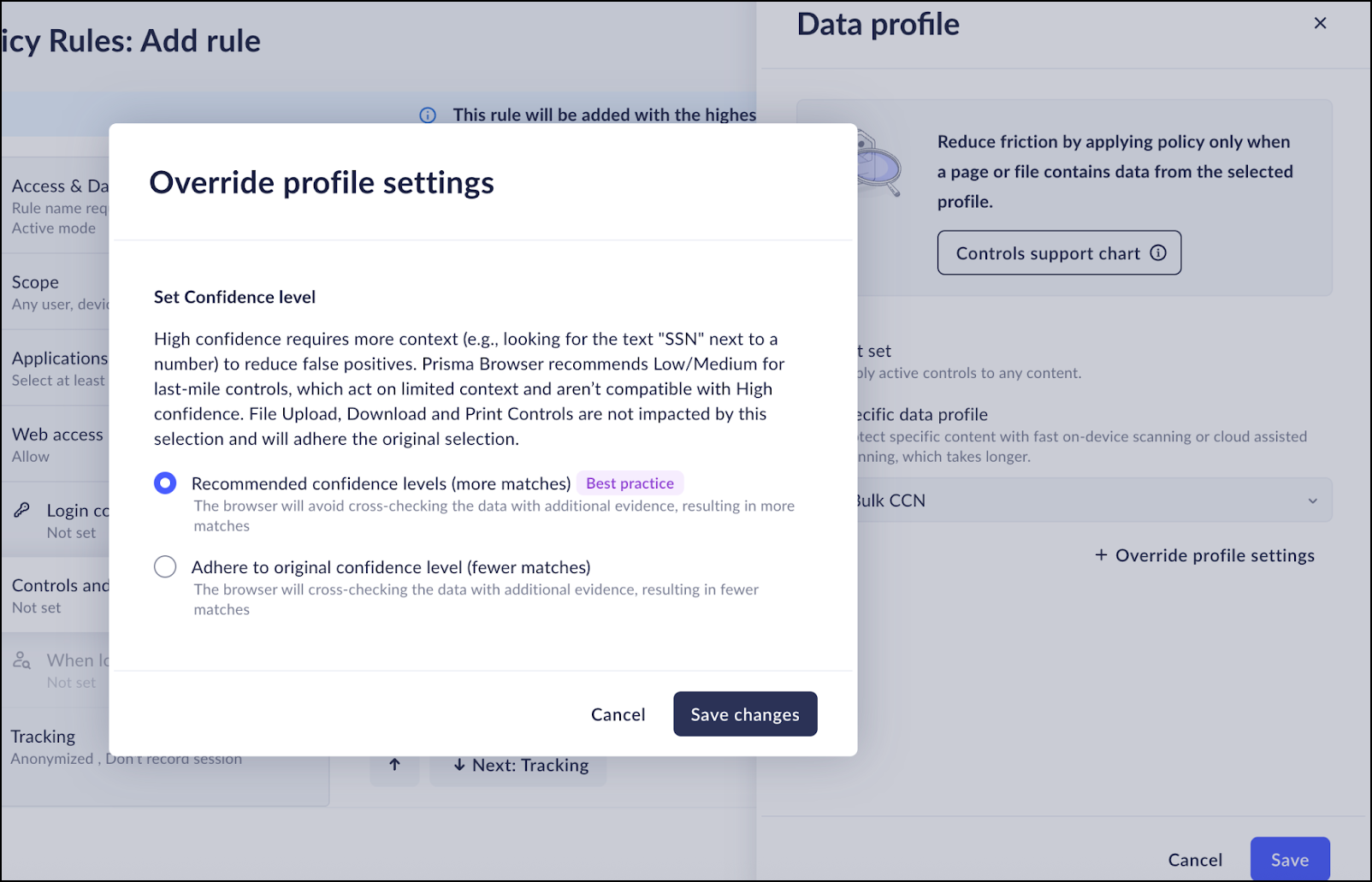Open the Scope section in sidebar

tap(35, 282)
